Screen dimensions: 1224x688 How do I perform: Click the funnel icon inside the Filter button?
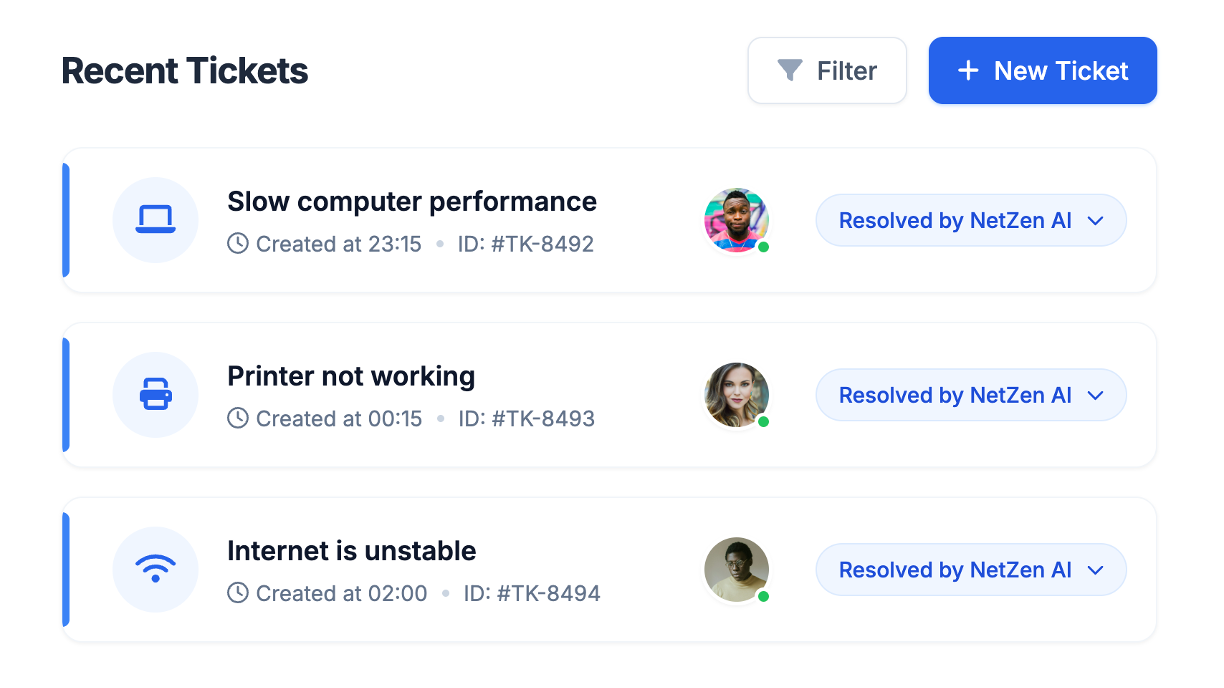click(790, 70)
